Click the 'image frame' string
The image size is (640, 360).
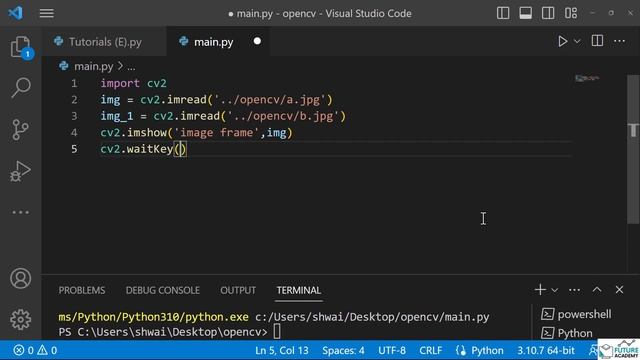[217, 133]
